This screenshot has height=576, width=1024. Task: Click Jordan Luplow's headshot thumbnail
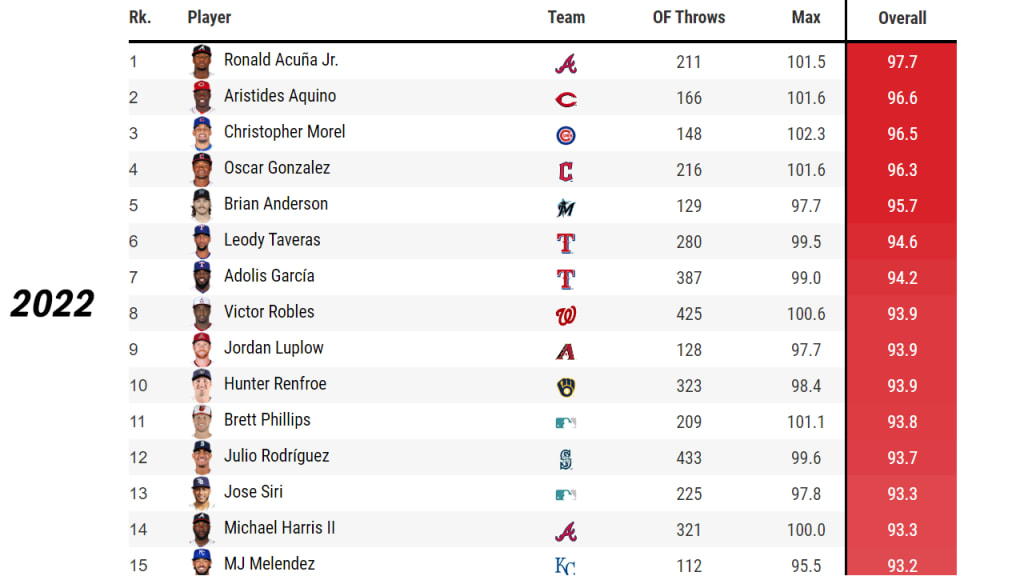[202, 349]
